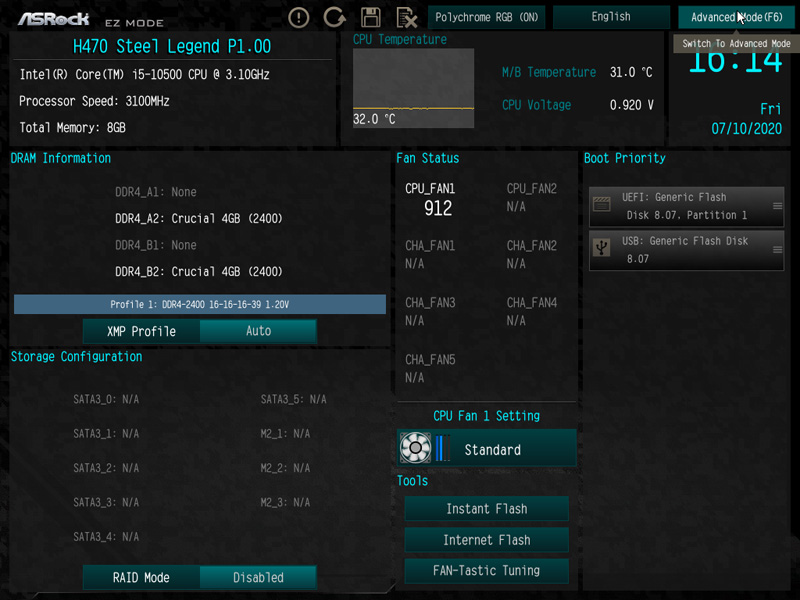Click the Boot Priority heading
The height and width of the screenshot is (600, 800).
pos(624,159)
